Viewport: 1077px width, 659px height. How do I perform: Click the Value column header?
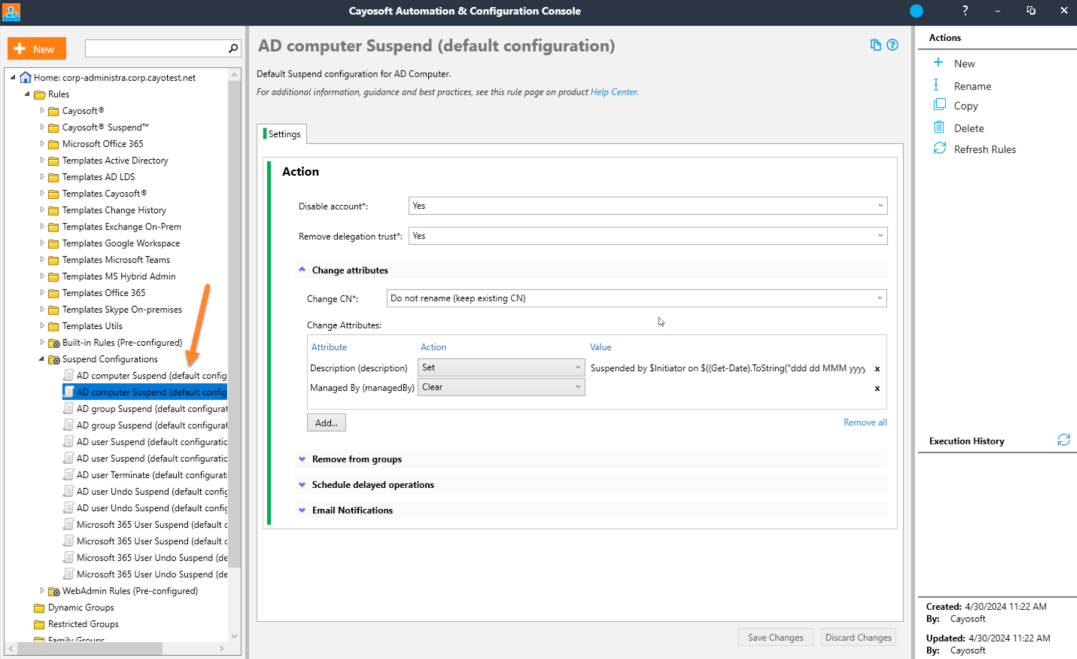point(600,347)
